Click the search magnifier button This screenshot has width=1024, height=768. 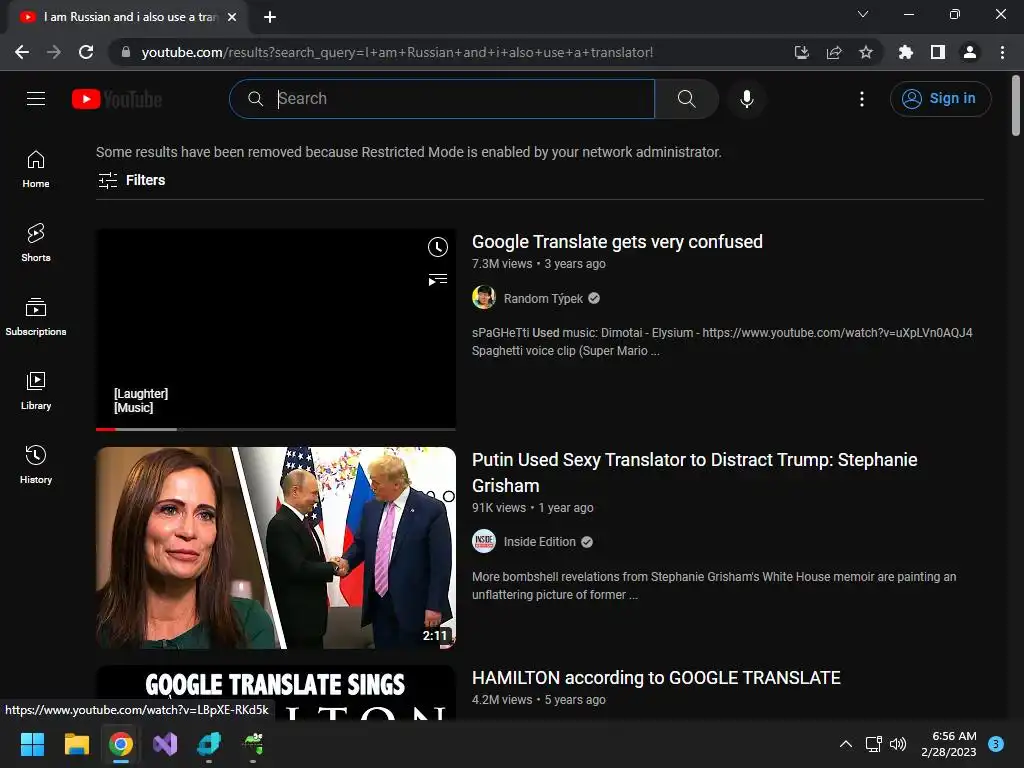(x=686, y=99)
